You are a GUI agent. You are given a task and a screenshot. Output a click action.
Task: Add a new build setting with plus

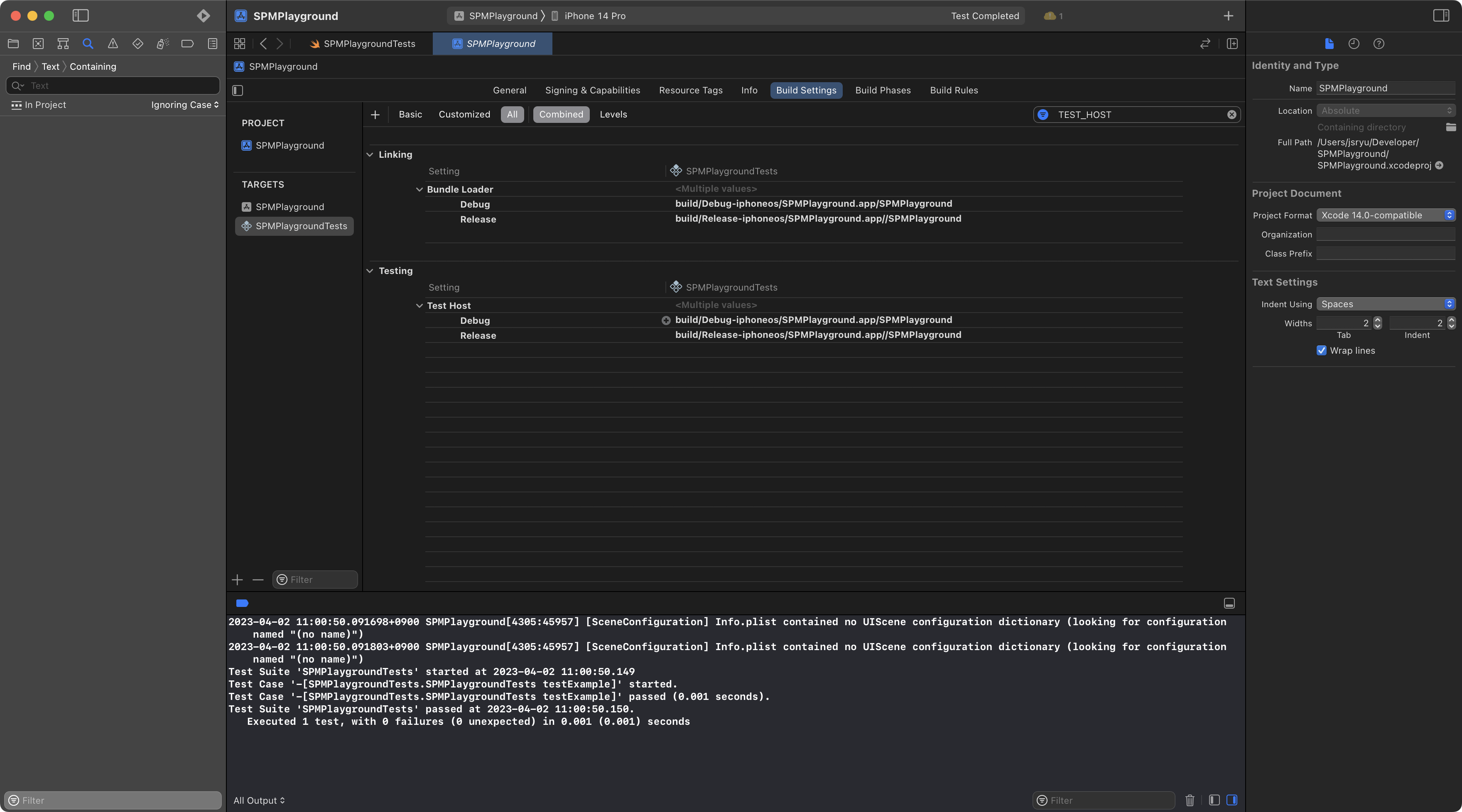point(375,115)
